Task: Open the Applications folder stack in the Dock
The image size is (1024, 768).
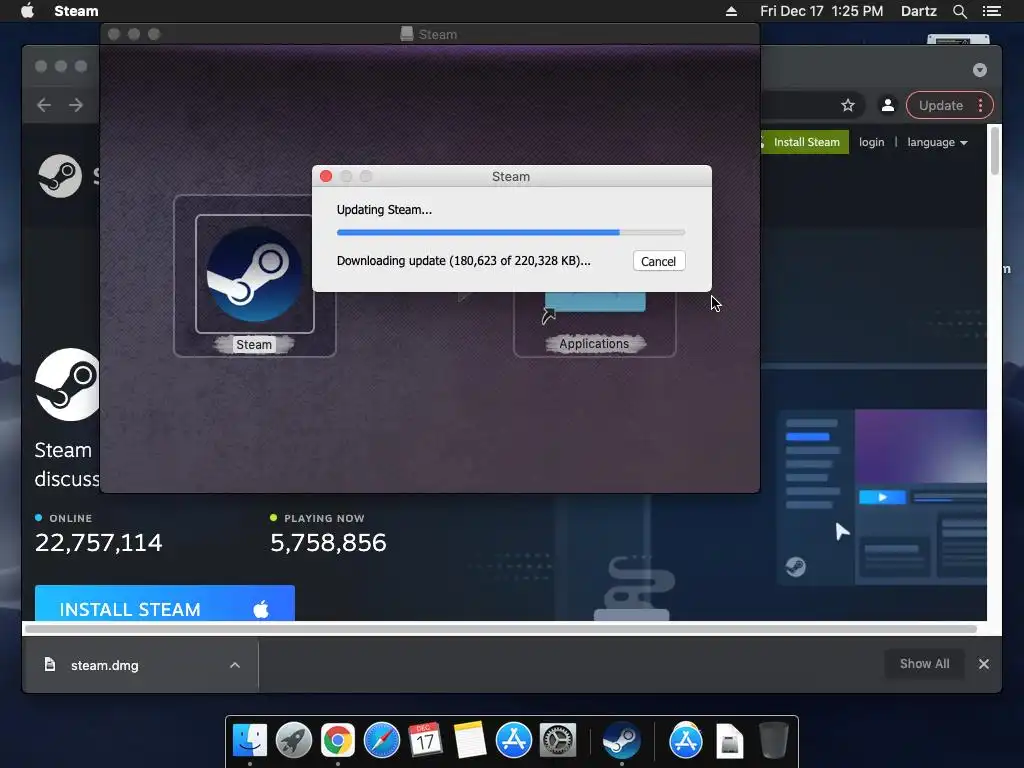Action: [x=686, y=741]
